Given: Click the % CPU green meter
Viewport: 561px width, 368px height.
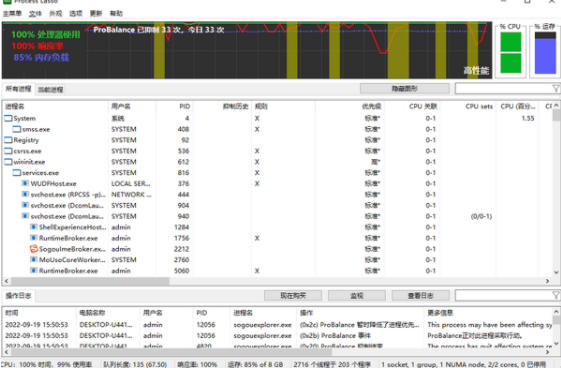Looking at the screenshot, I should 511,52.
